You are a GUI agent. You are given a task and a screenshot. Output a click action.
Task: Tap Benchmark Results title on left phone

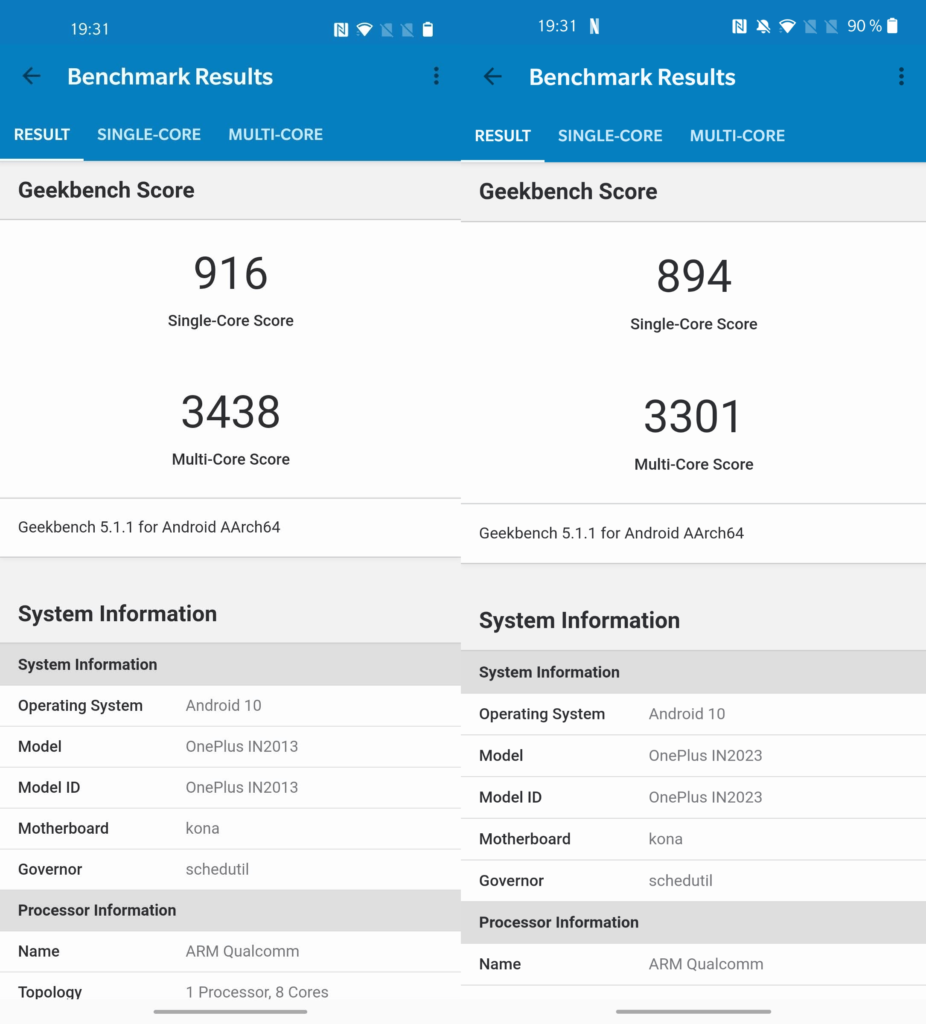point(170,76)
